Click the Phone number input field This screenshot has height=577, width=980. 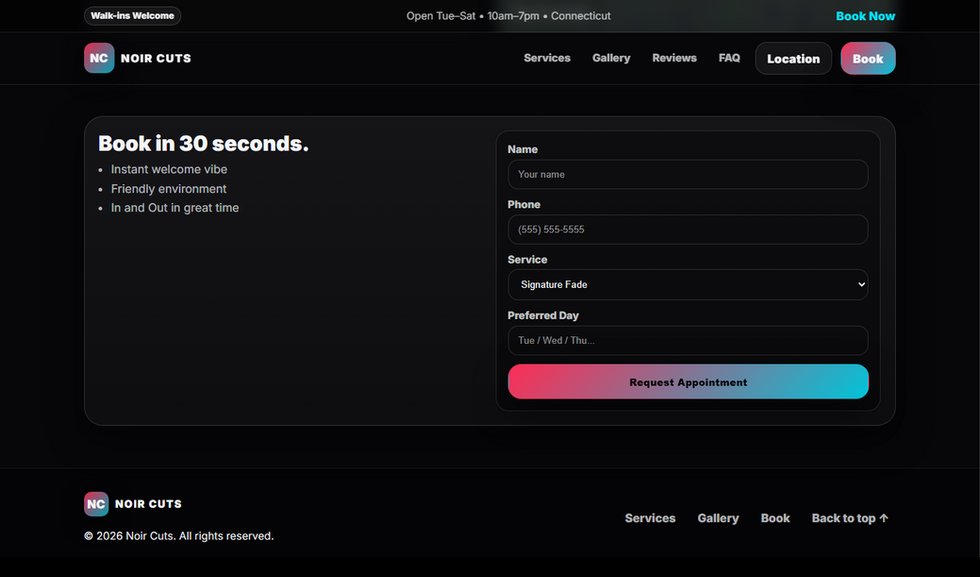tap(688, 229)
